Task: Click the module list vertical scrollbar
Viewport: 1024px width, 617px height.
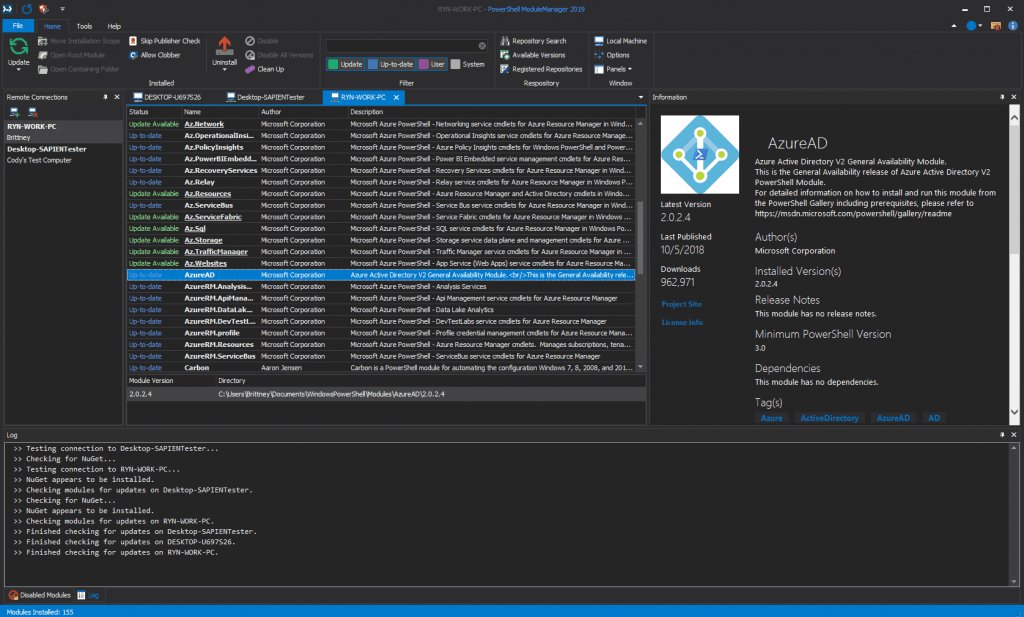Action: click(640, 238)
